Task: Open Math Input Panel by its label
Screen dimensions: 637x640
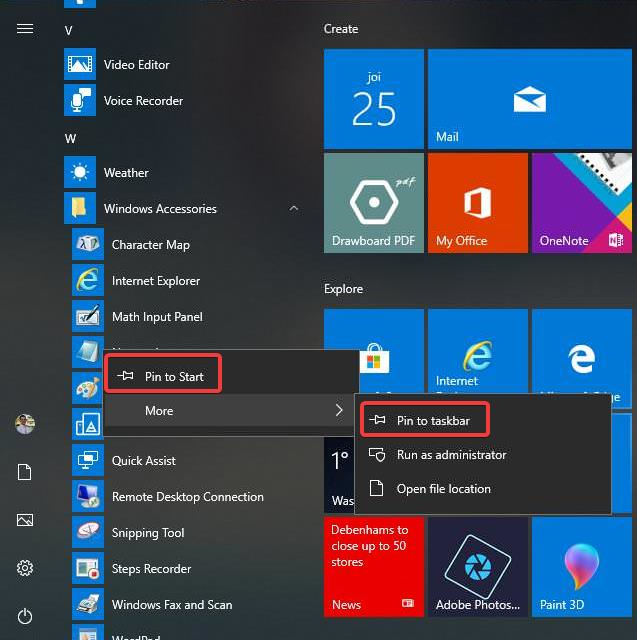Action: coord(157,317)
